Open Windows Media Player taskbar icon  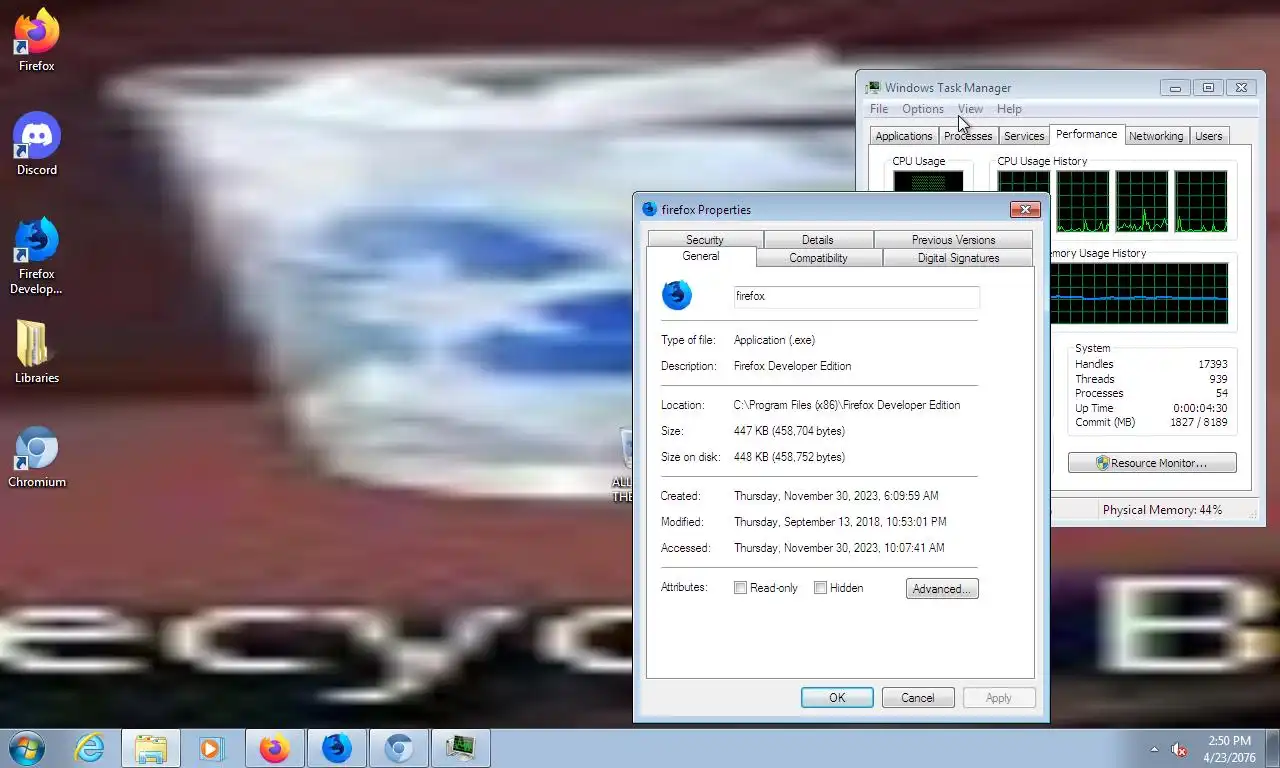[x=211, y=748]
